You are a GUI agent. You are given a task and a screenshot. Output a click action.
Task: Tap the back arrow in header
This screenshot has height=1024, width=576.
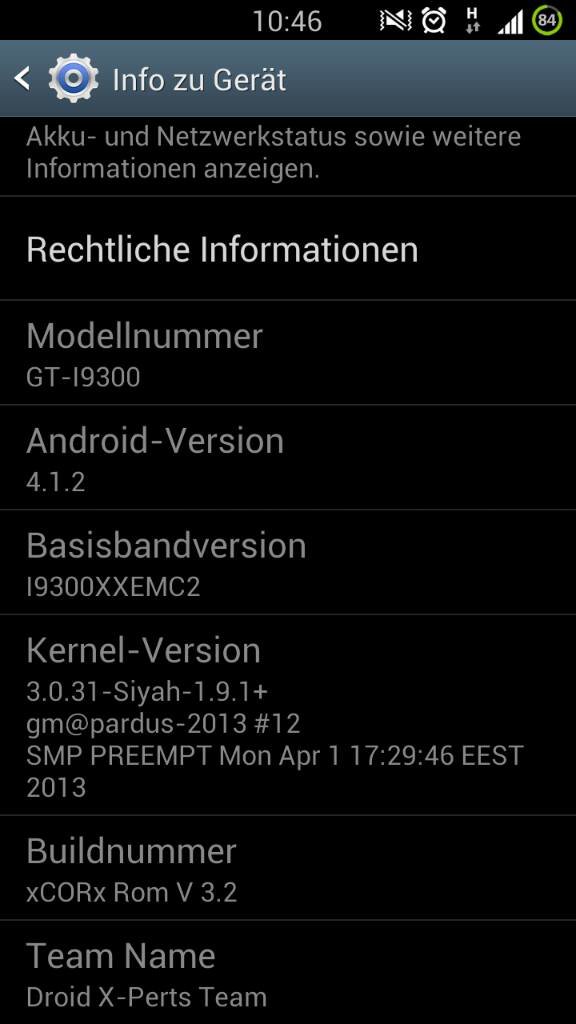click(x=22, y=79)
